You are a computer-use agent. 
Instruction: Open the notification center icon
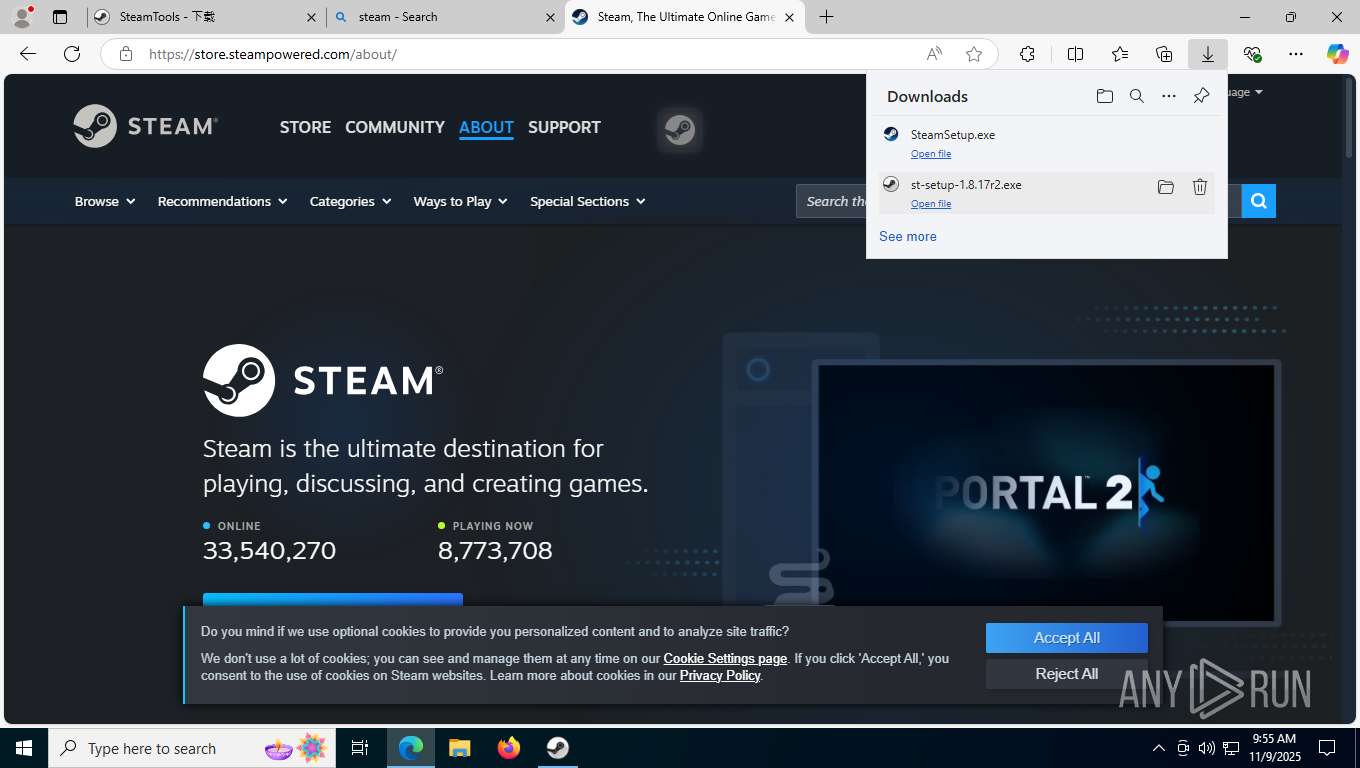(1327, 748)
